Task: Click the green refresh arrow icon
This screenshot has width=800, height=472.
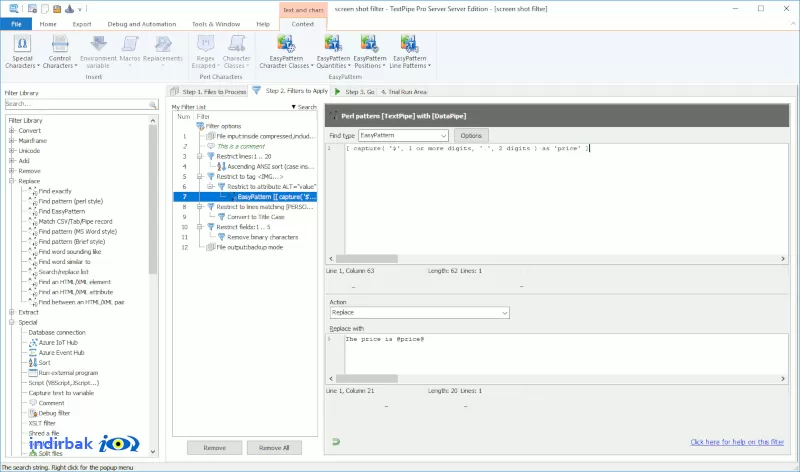Action: 336,442
